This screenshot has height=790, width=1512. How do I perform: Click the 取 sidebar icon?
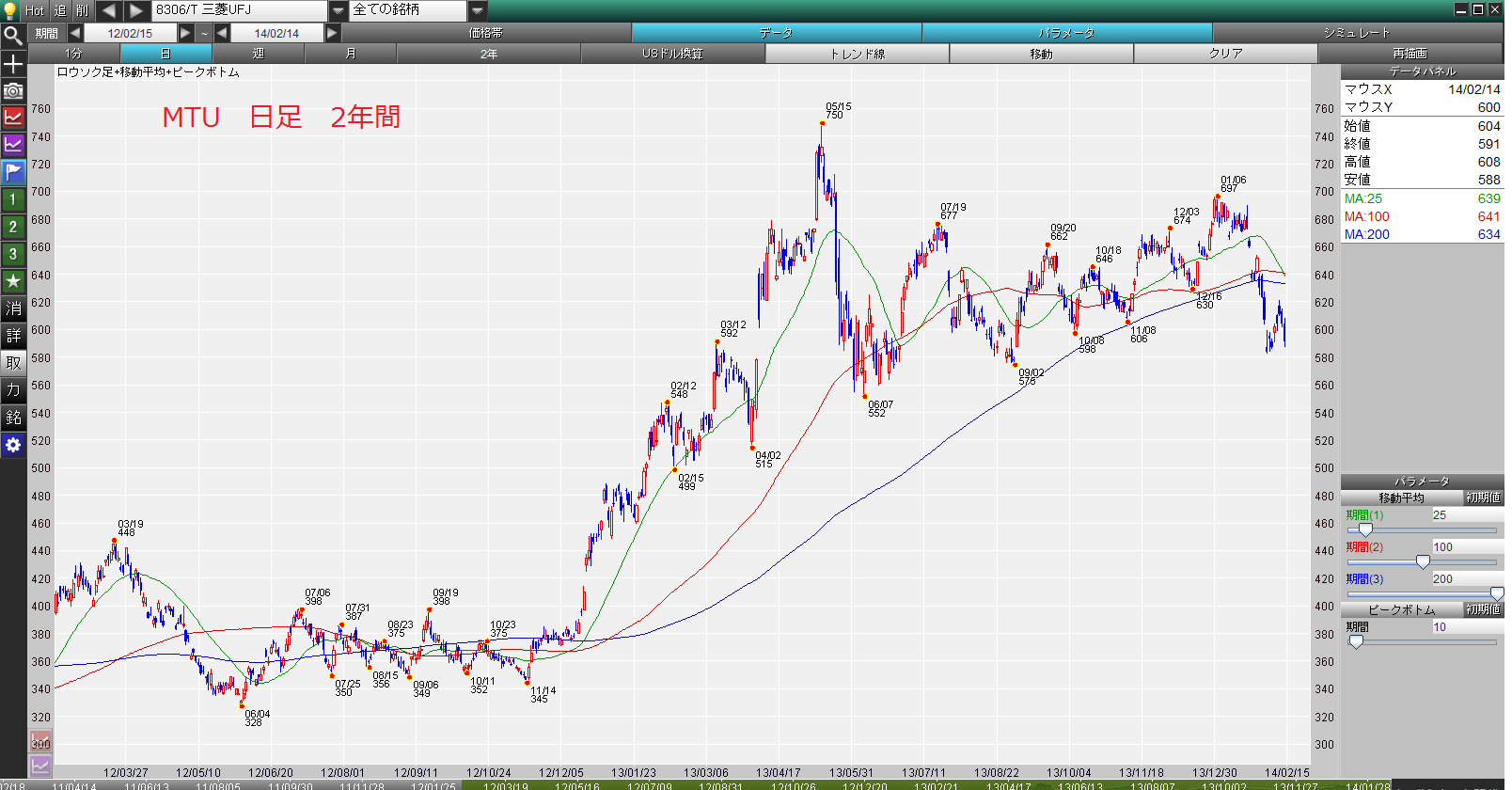tap(13, 363)
